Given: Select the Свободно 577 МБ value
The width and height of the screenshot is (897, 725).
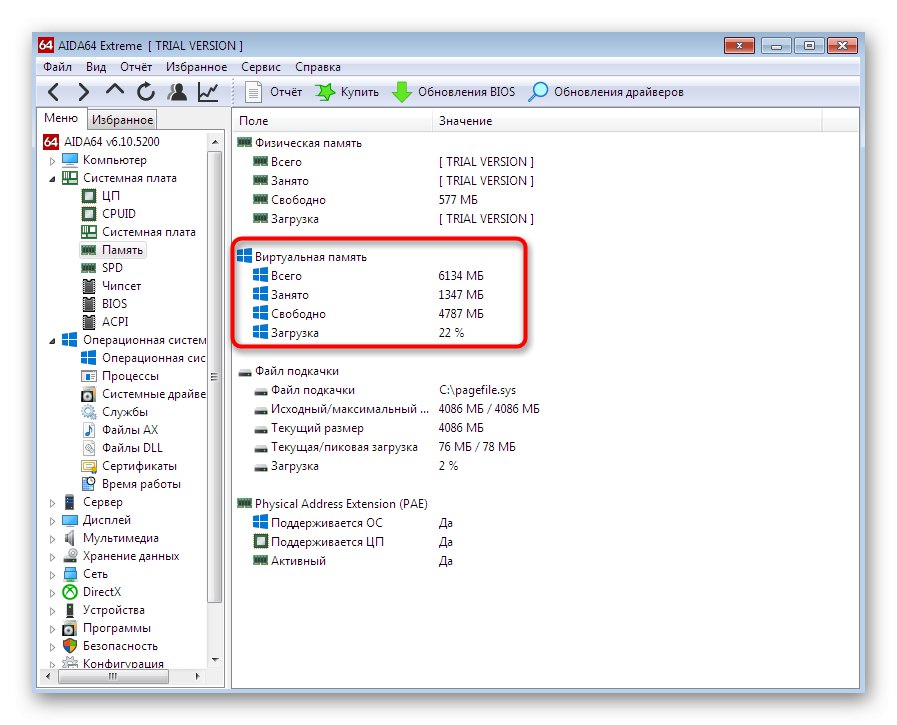Looking at the screenshot, I should point(458,200).
